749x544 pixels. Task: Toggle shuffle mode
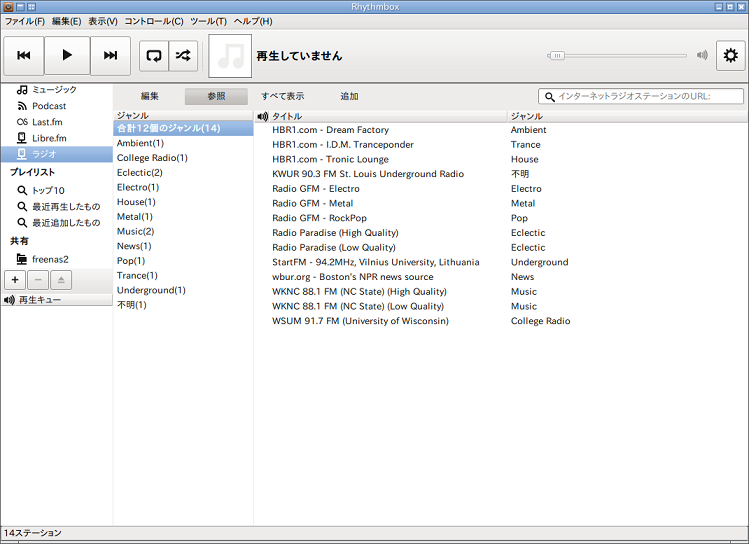183,56
